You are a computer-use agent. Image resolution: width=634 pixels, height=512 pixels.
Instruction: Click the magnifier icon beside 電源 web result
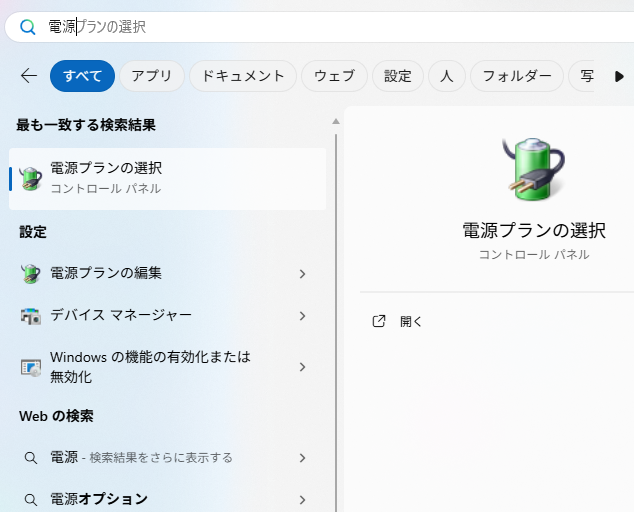pyautogui.click(x=31, y=458)
